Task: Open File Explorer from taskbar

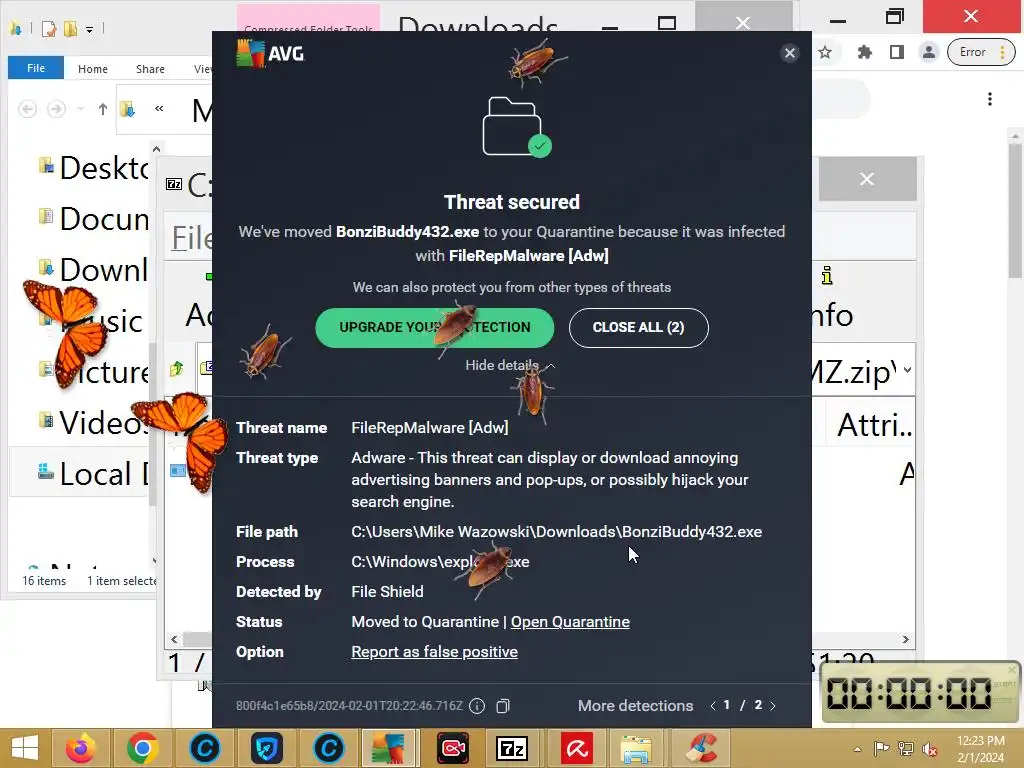Action: 636,748
